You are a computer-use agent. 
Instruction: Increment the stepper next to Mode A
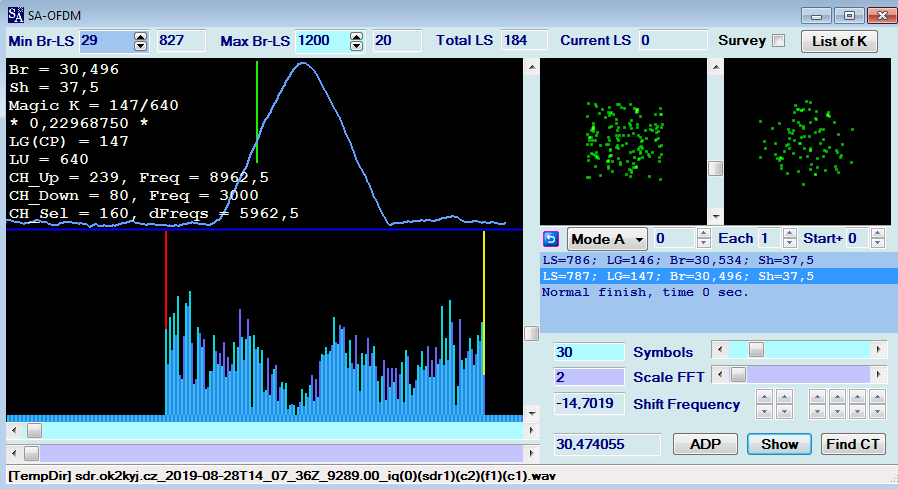point(704,234)
